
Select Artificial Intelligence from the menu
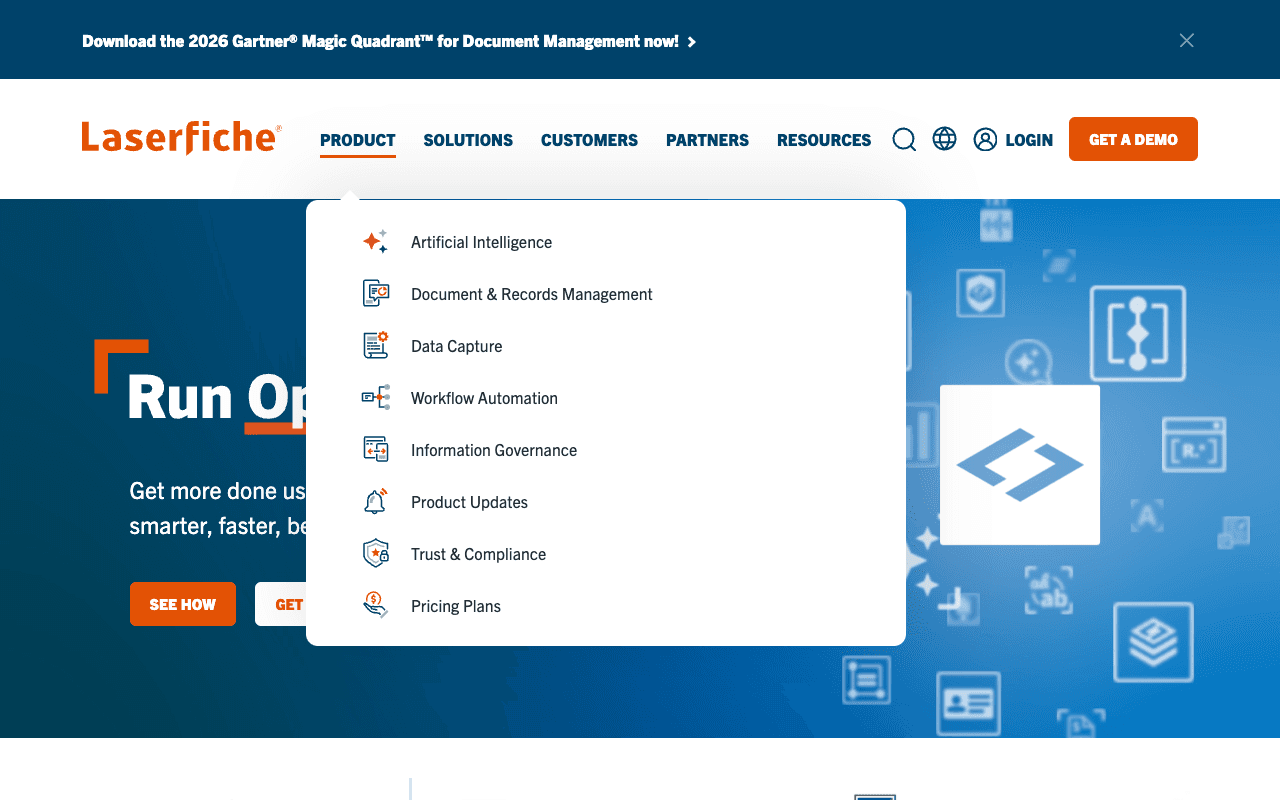pyautogui.click(x=481, y=242)
